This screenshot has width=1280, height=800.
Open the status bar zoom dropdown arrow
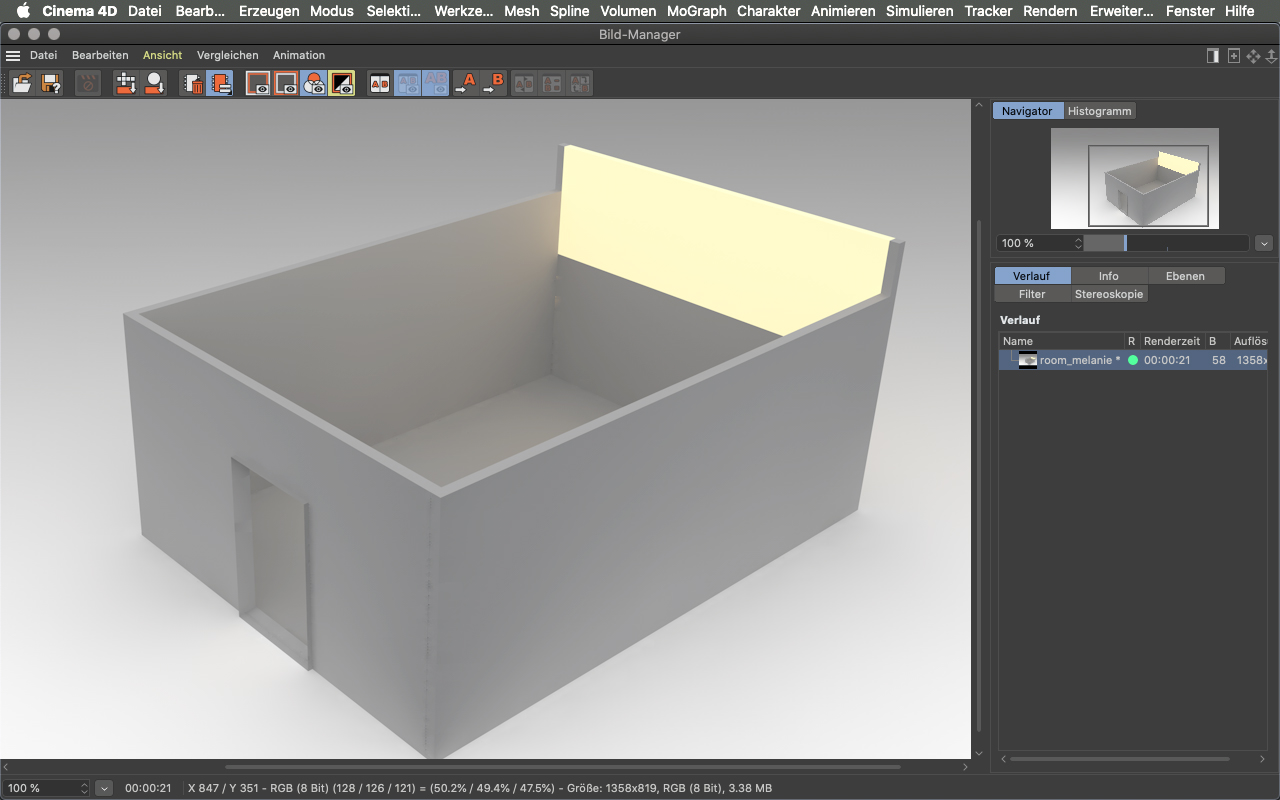pos(104,788)
